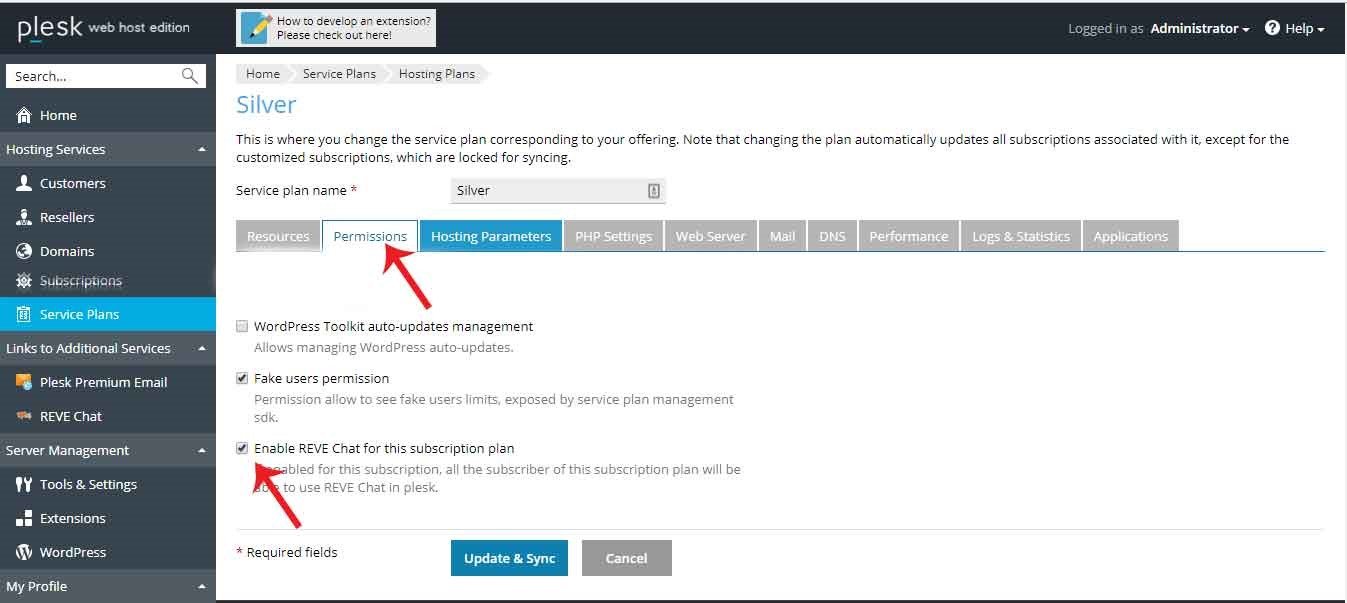Click the Plesk Premium Email envelope icon
1347x603 pixels.
pos(24,382)
